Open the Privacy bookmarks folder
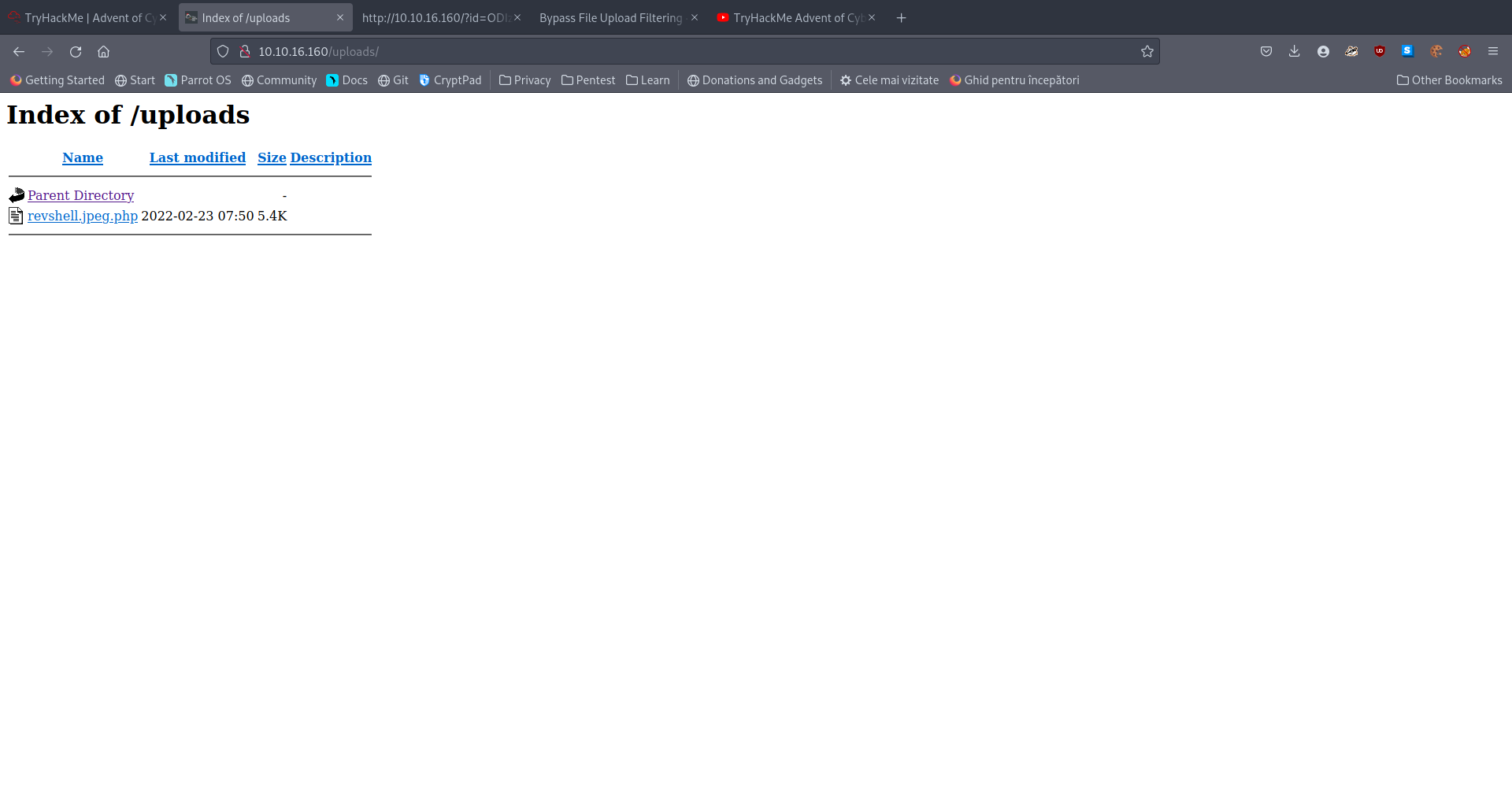Viewport: 1512px width, 788px height. point(524,80)
